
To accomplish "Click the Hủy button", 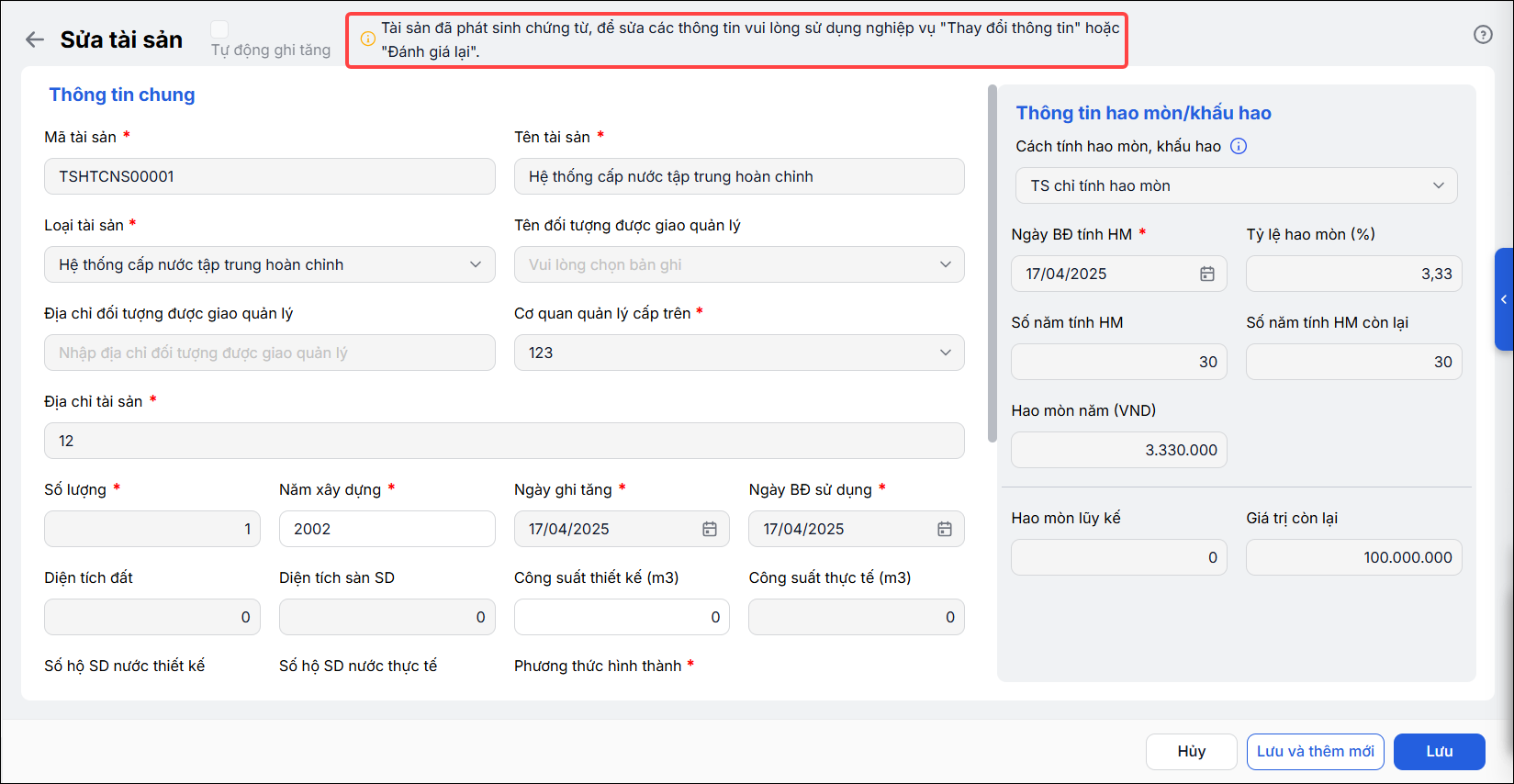I will 1192,752.
